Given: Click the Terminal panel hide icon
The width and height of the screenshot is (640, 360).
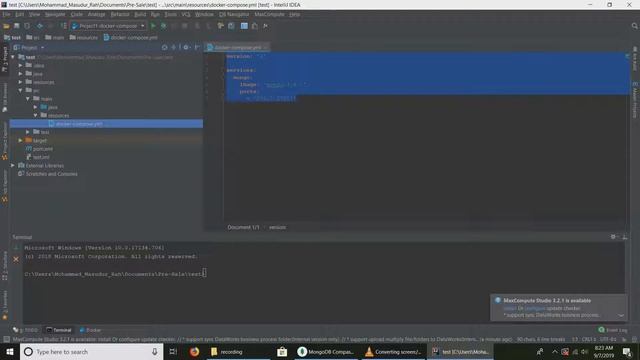Looking at the screenshot, I should point(624,237).
